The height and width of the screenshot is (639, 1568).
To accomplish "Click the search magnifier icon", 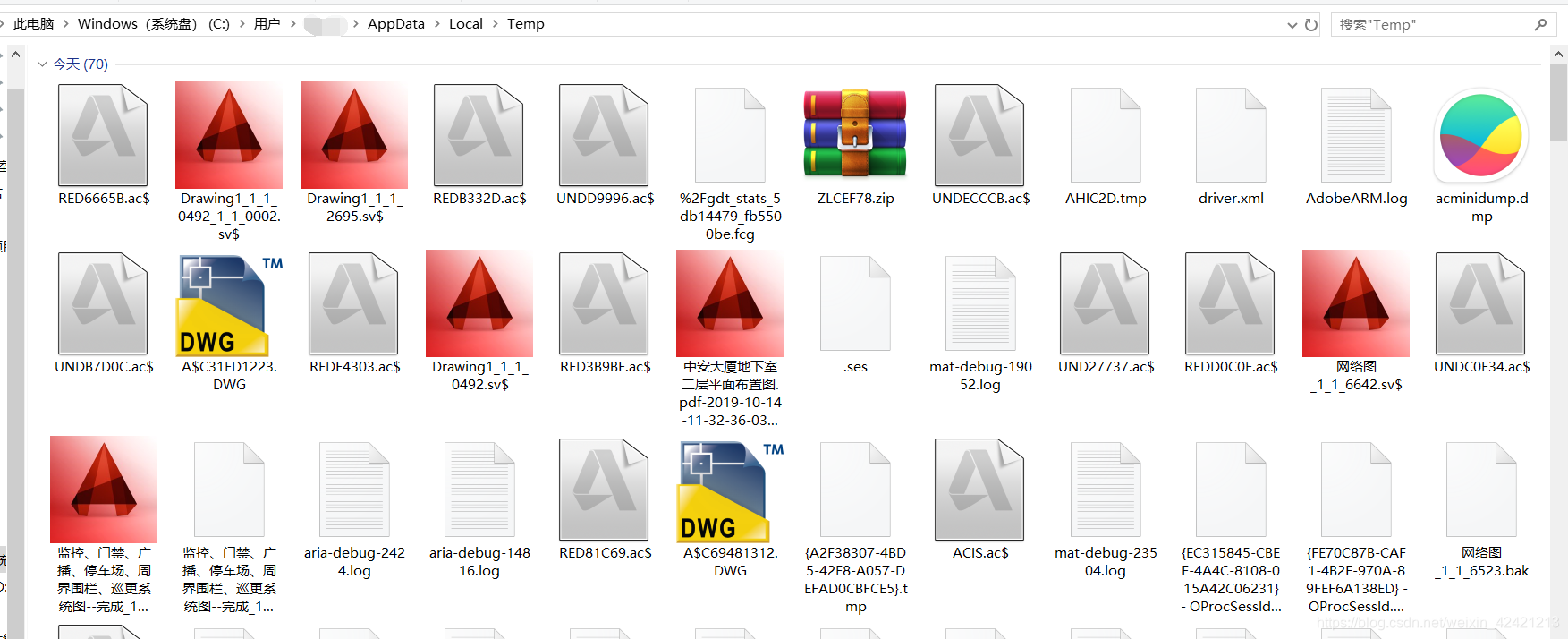I will click(1540, 25).
